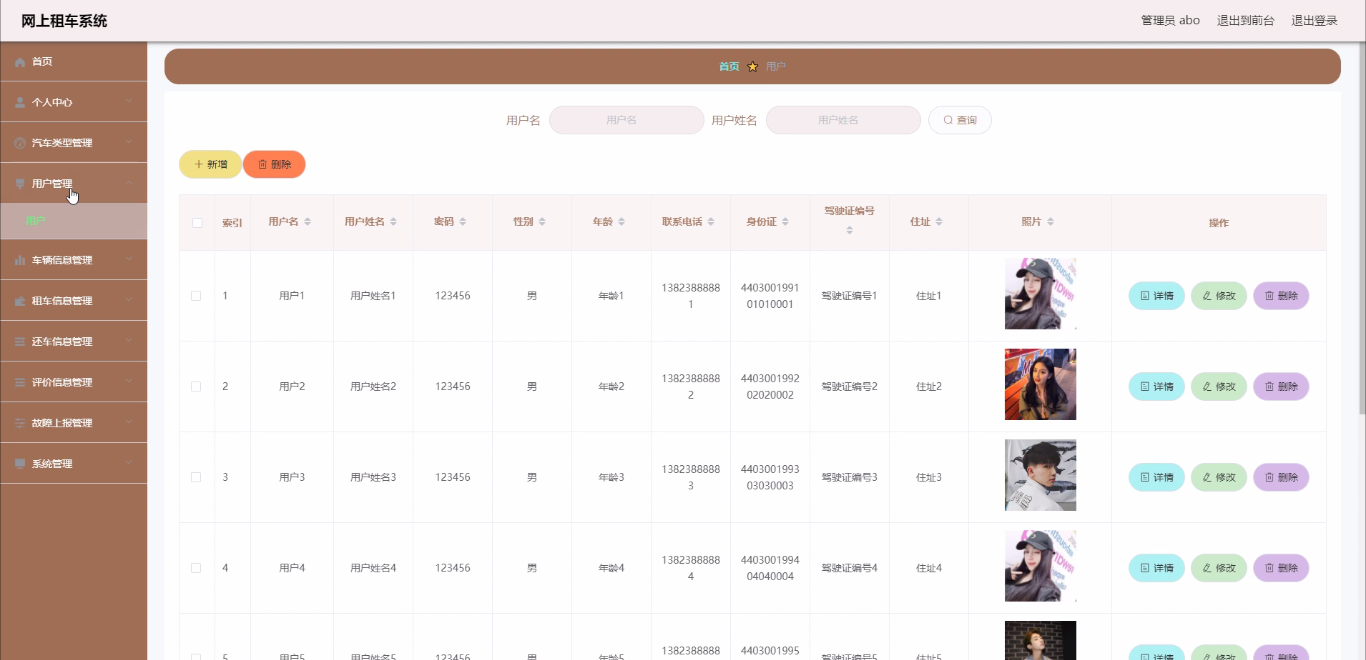Expand the 个人中心 menu chevron
Screen dimensions: 1366x660
(129, 102)
